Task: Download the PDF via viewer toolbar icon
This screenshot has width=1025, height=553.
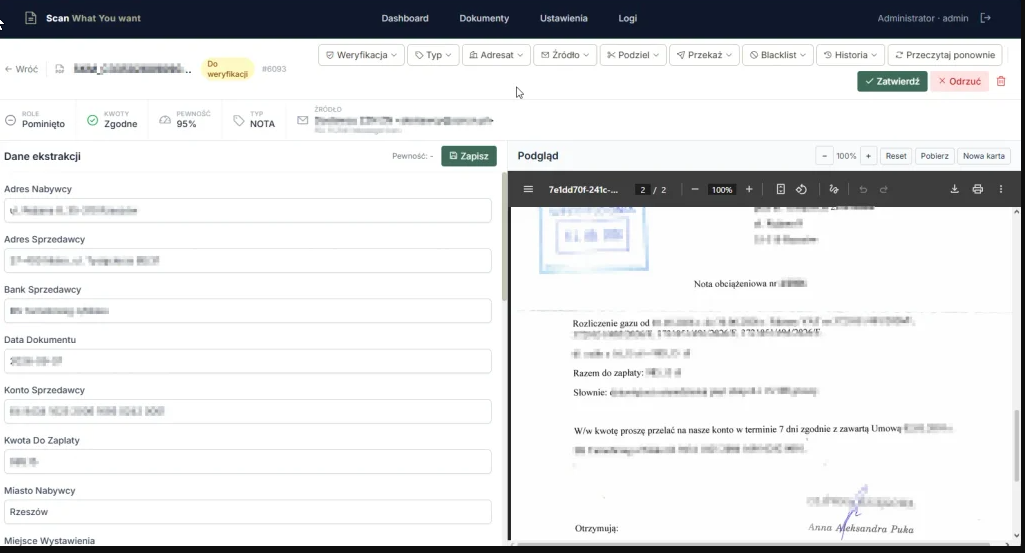Action: tap(954, 190)
